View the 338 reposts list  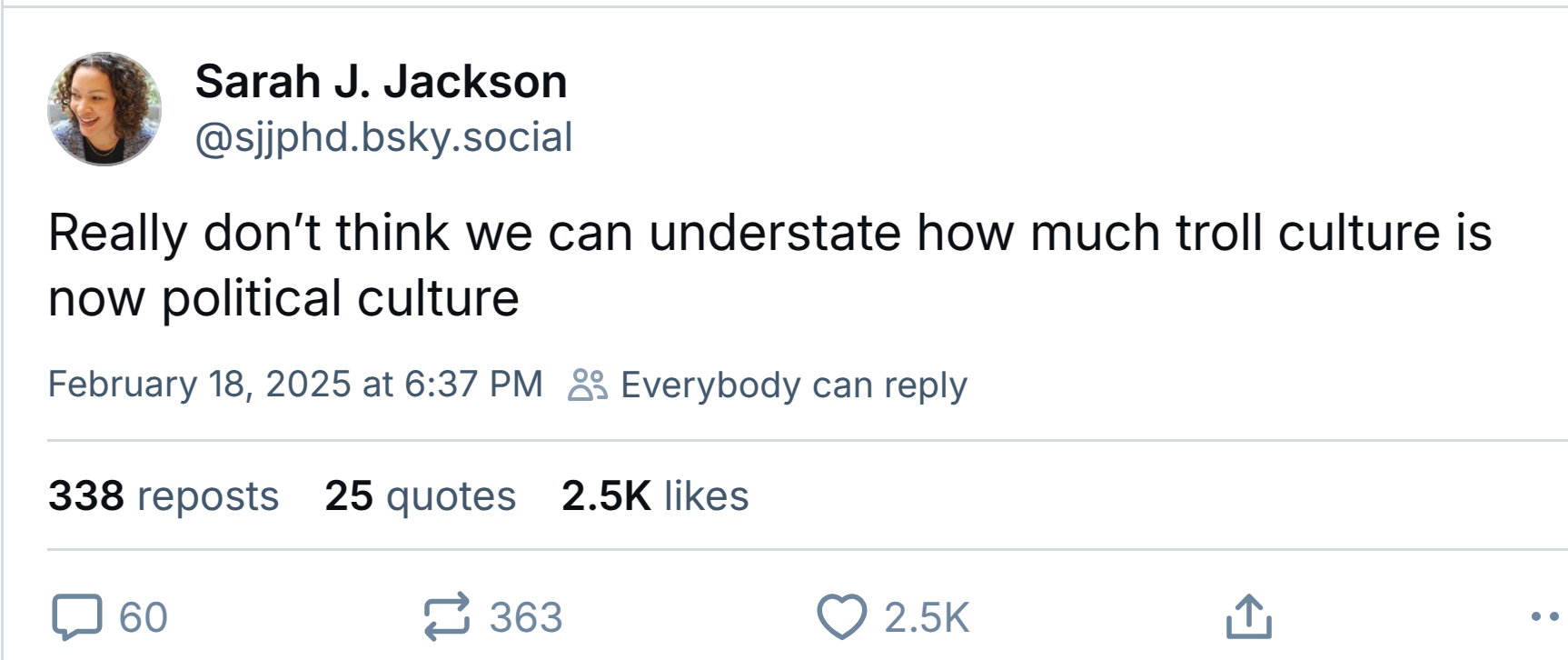pos(164,496)
